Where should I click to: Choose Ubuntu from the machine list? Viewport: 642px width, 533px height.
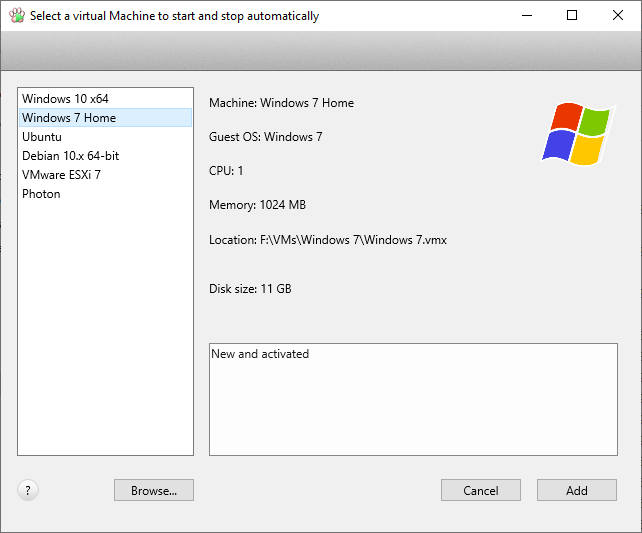[105, 137]
